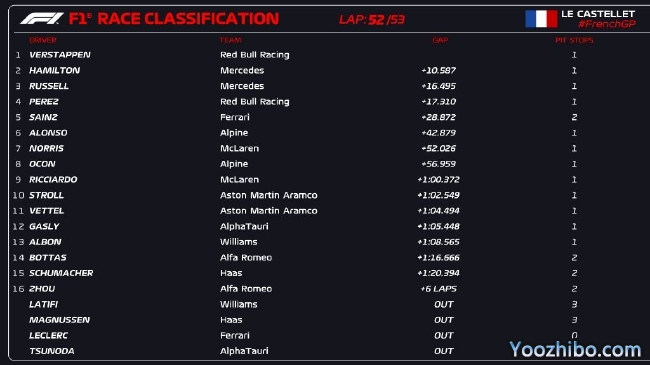Viewport: 650px width, 365px height.
Task: Select driver TSUNODA
Action: (52, 351)
